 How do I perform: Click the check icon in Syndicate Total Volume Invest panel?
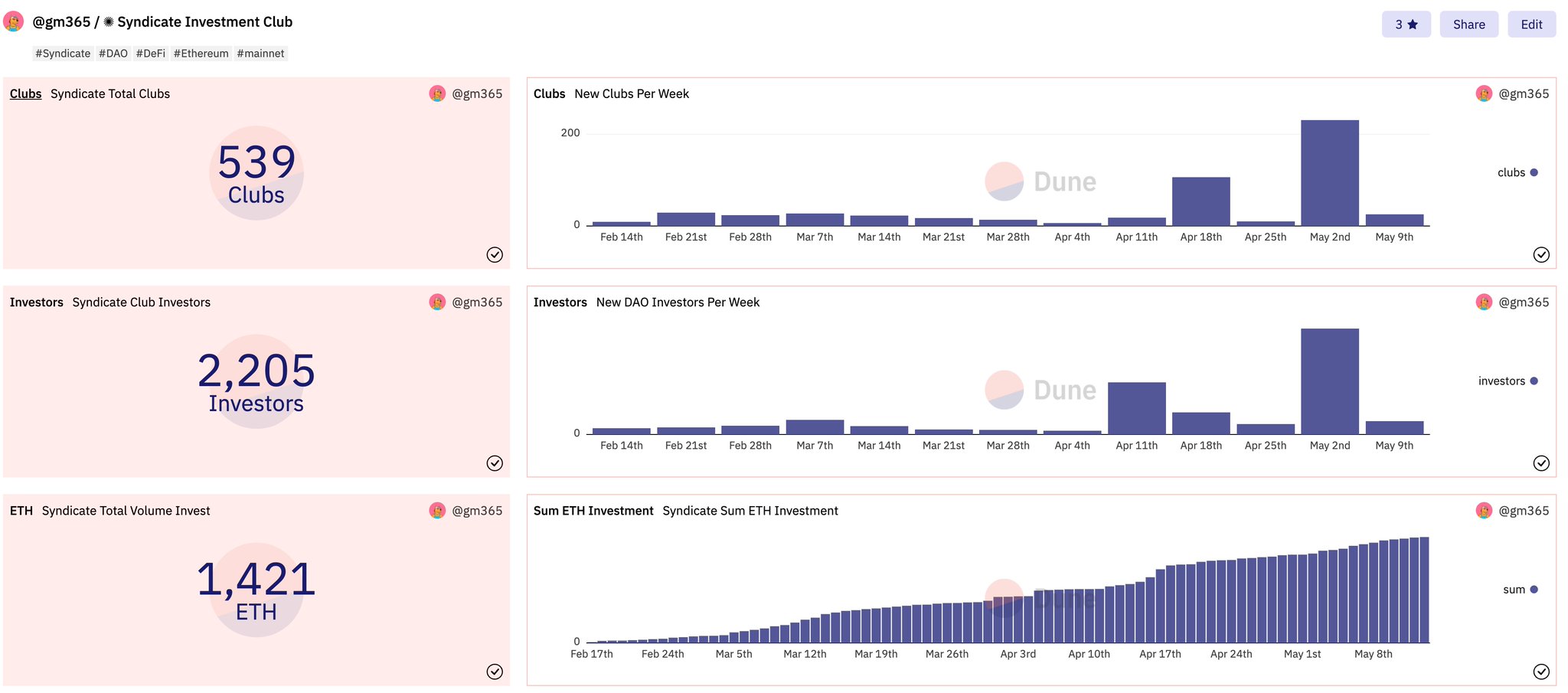click(x=495, y=672)
